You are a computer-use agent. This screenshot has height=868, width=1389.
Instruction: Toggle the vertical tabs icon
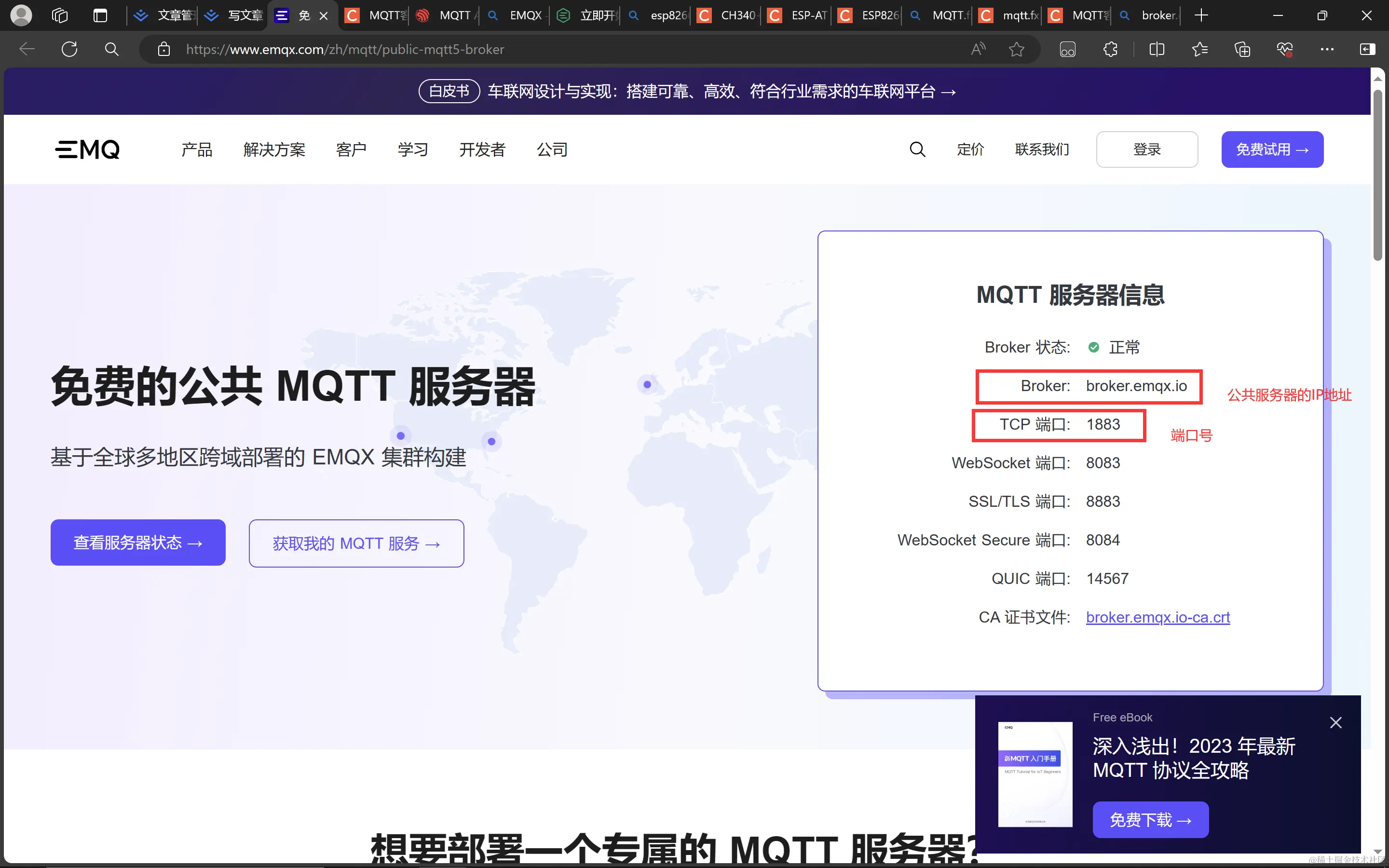[100, 15]
